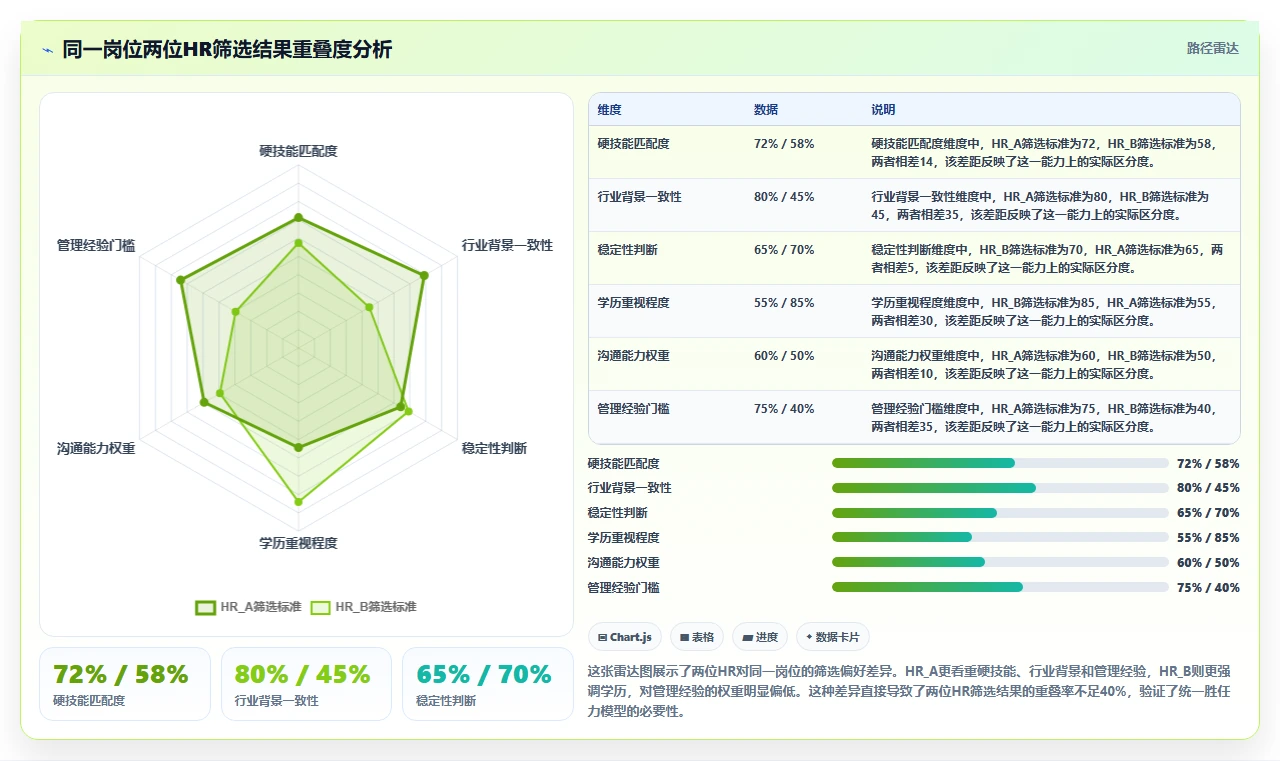
Task: Click the 沟通能力权重 progress bar
Action: coord(1000,562)
